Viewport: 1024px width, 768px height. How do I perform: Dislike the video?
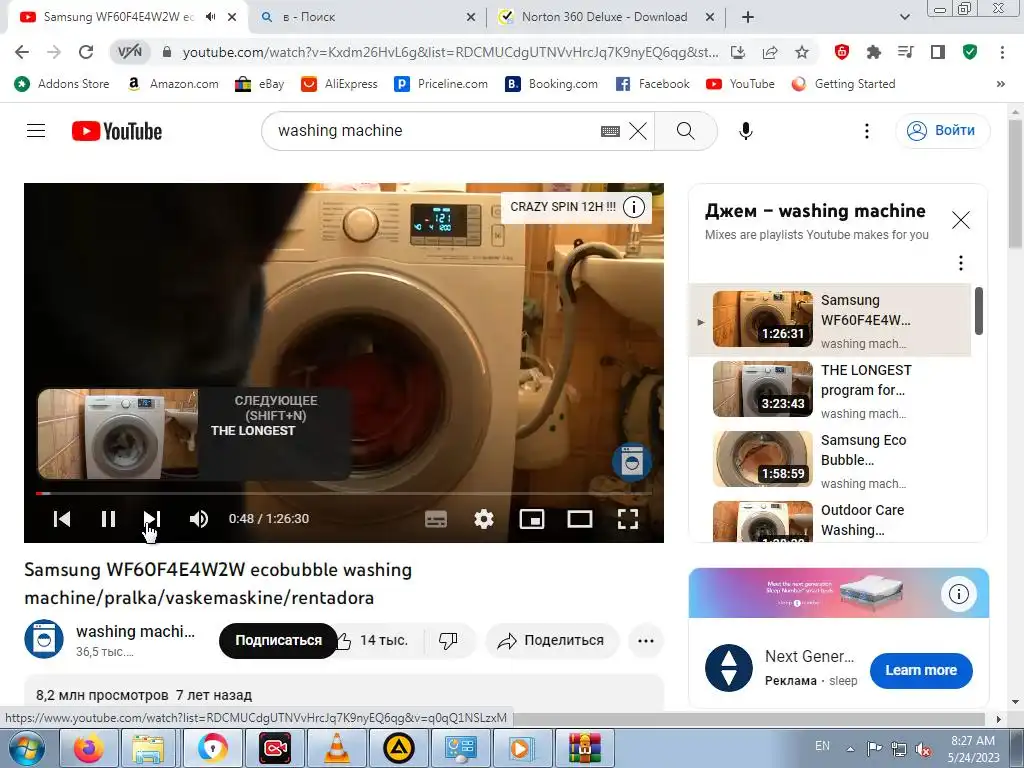coord(449,641)
